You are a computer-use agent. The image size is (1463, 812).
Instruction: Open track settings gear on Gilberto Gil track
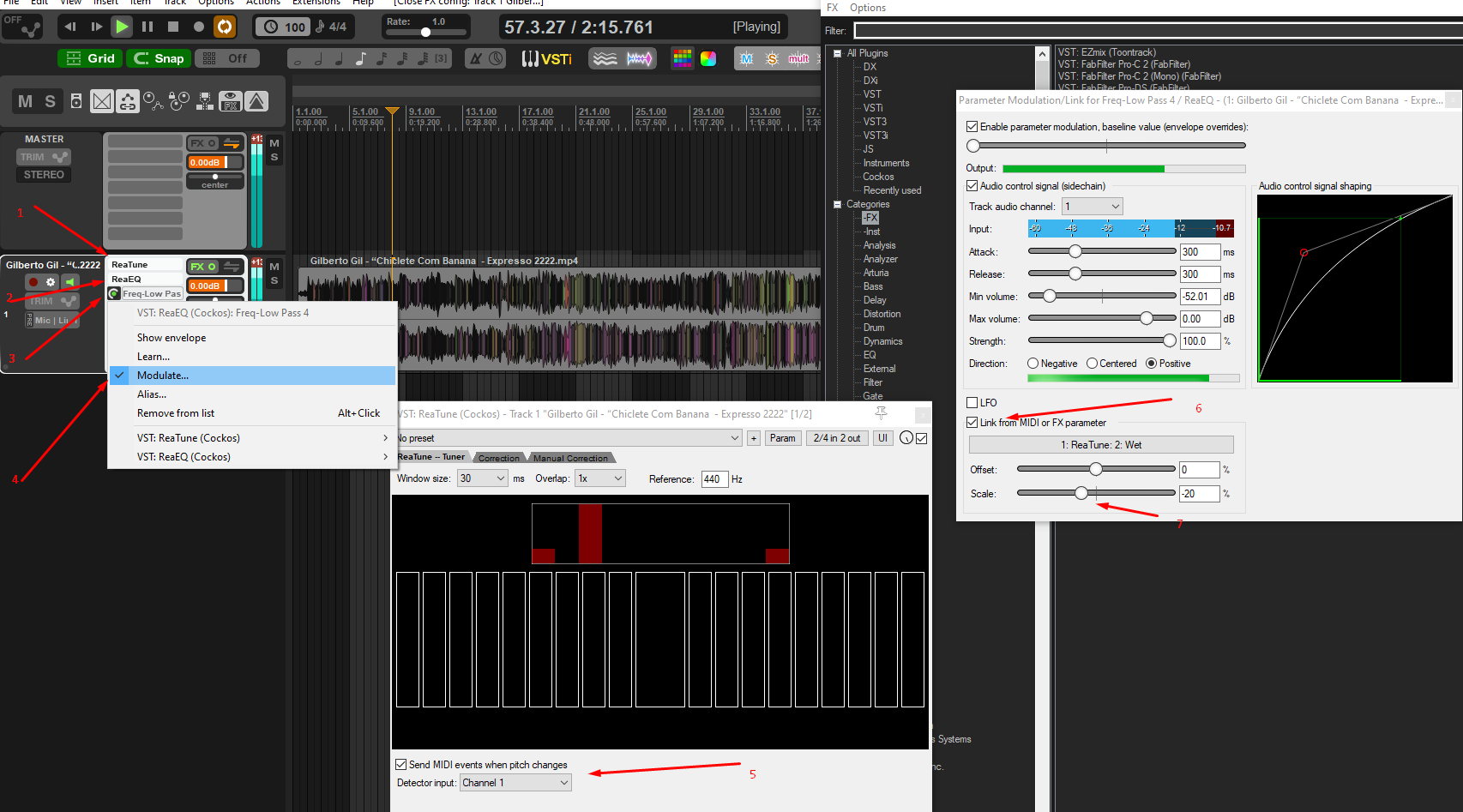[51, 282]
